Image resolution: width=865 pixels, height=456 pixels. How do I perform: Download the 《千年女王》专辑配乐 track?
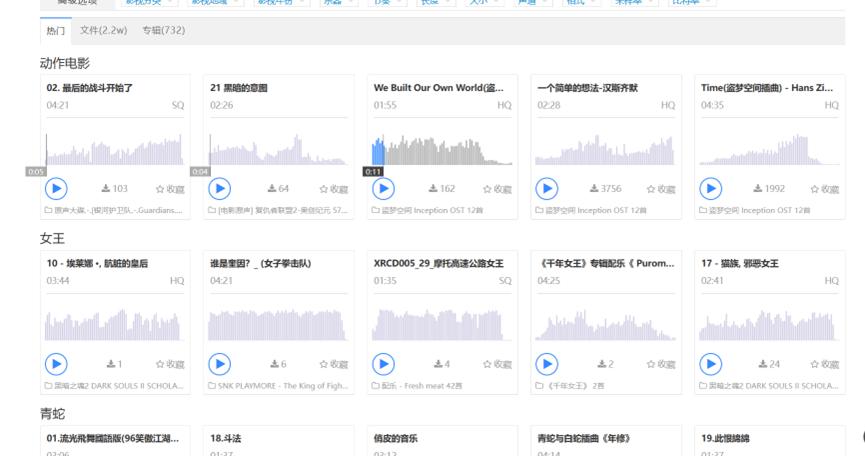(x=605, y=364)
